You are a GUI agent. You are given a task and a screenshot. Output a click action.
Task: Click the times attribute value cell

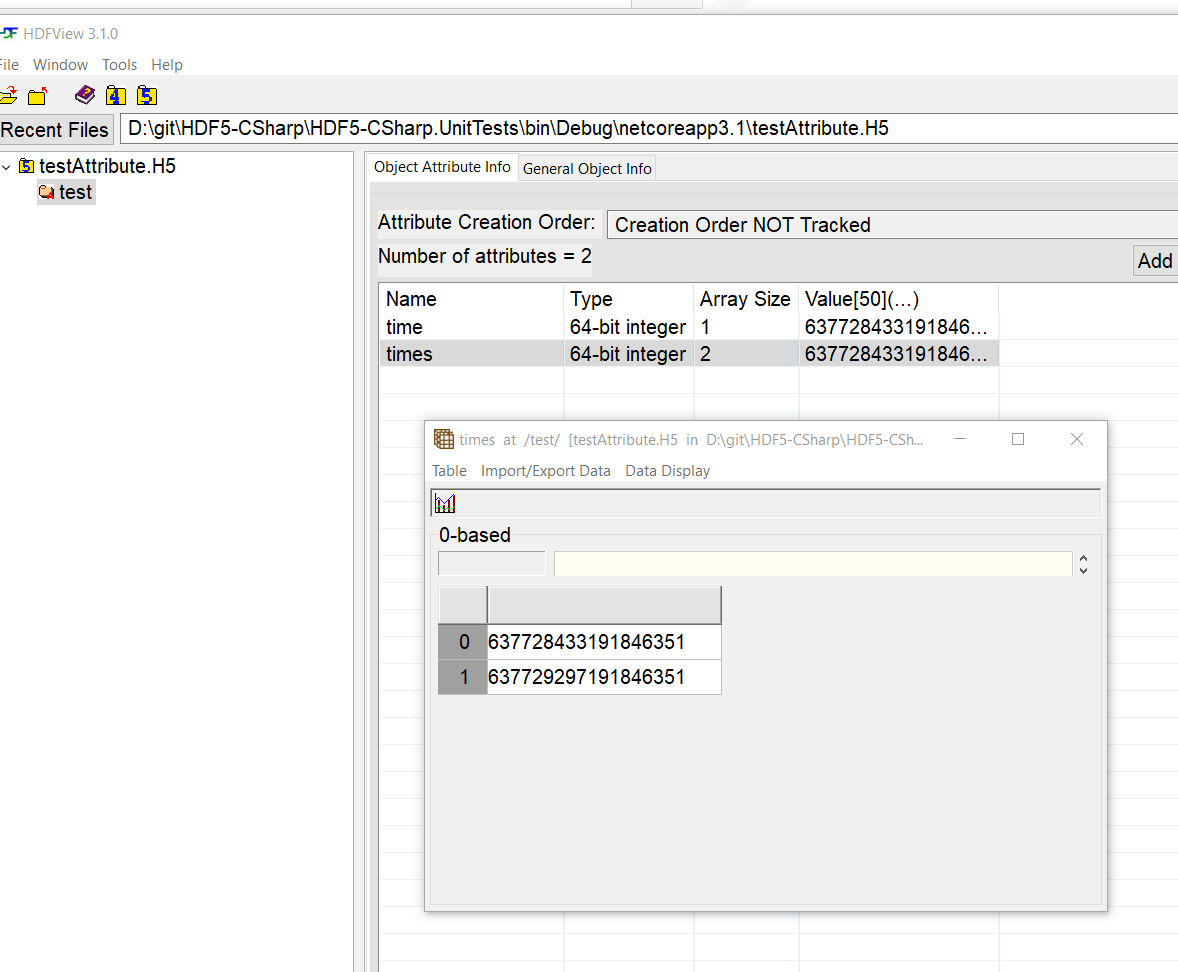click(x=899, y=354)
